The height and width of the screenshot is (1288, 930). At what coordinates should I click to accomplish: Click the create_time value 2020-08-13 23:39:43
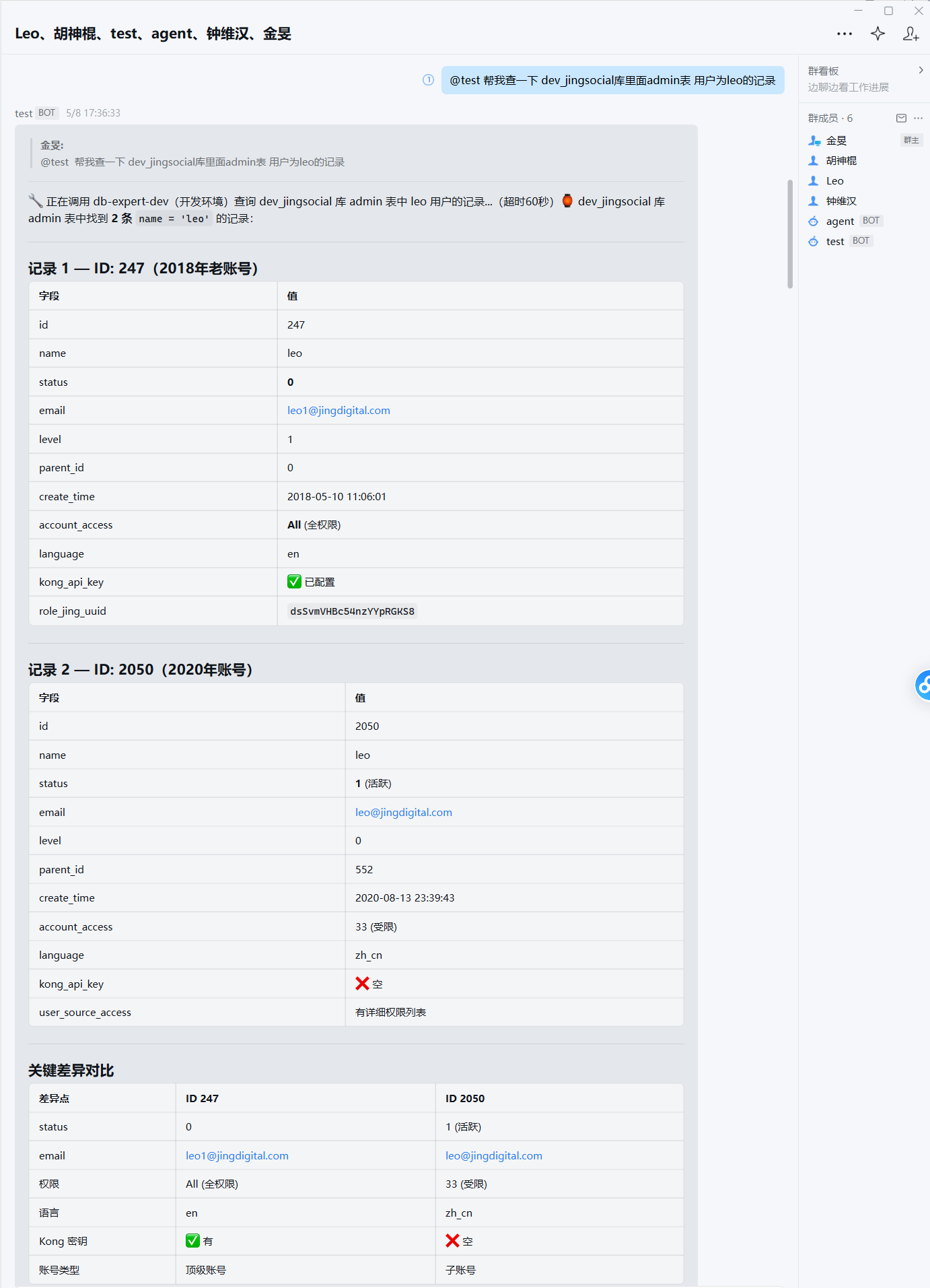pyautogui.click(x=405, y=897)
